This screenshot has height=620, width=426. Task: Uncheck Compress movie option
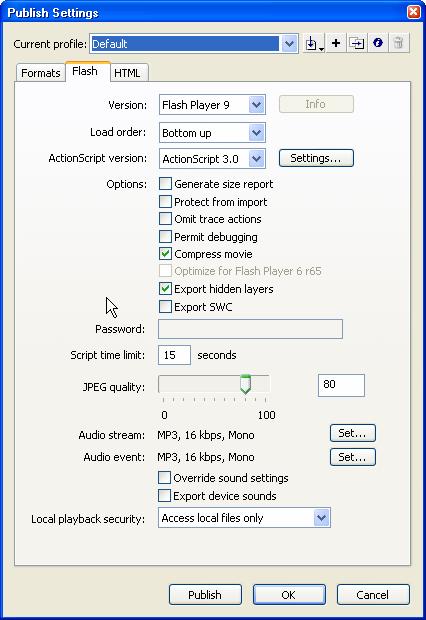pyautogui.click(x=165, y=254)
